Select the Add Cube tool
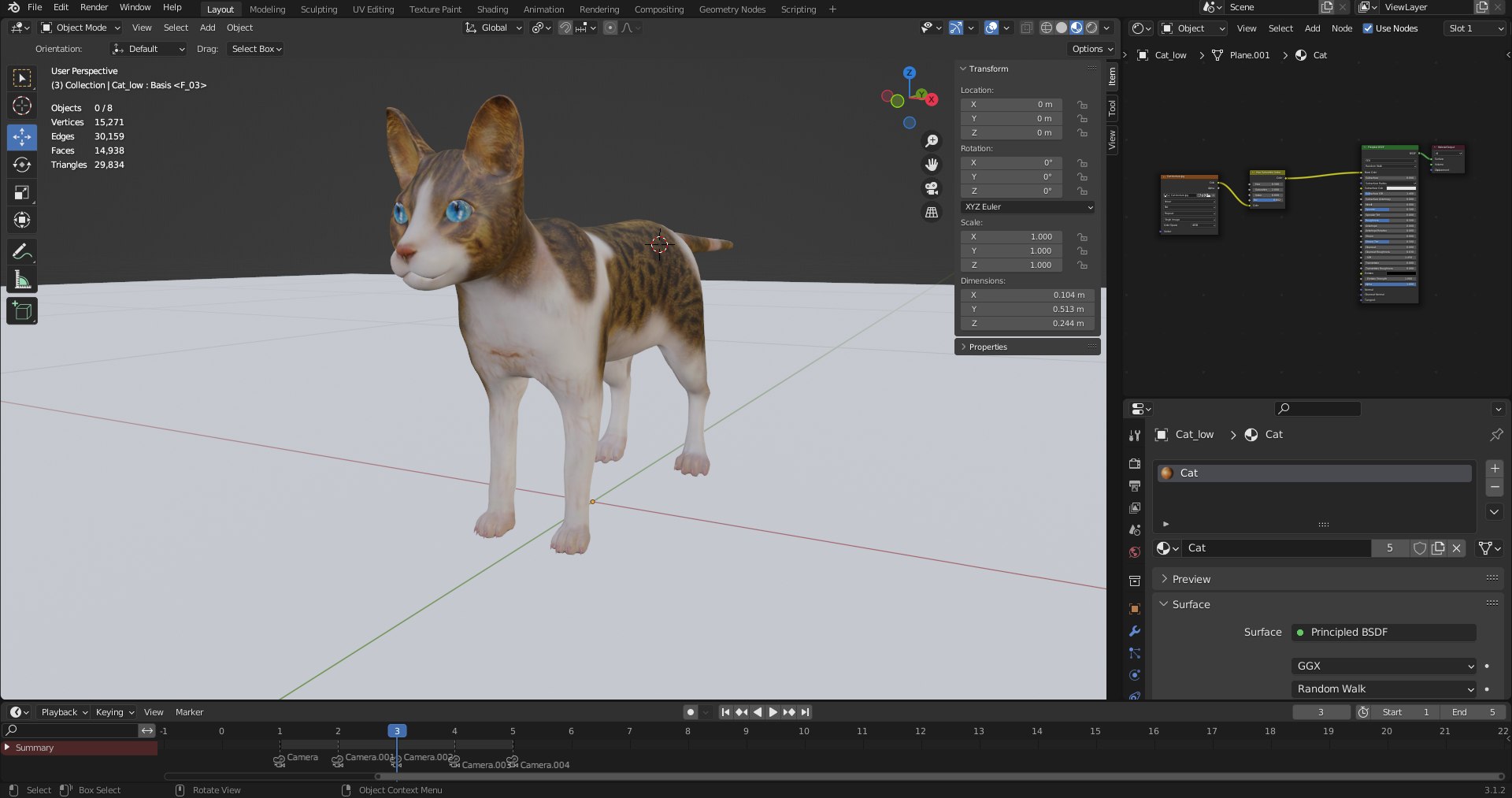Screen dimensions: 1512x798 pyautogui.click(x=22, y=311)
